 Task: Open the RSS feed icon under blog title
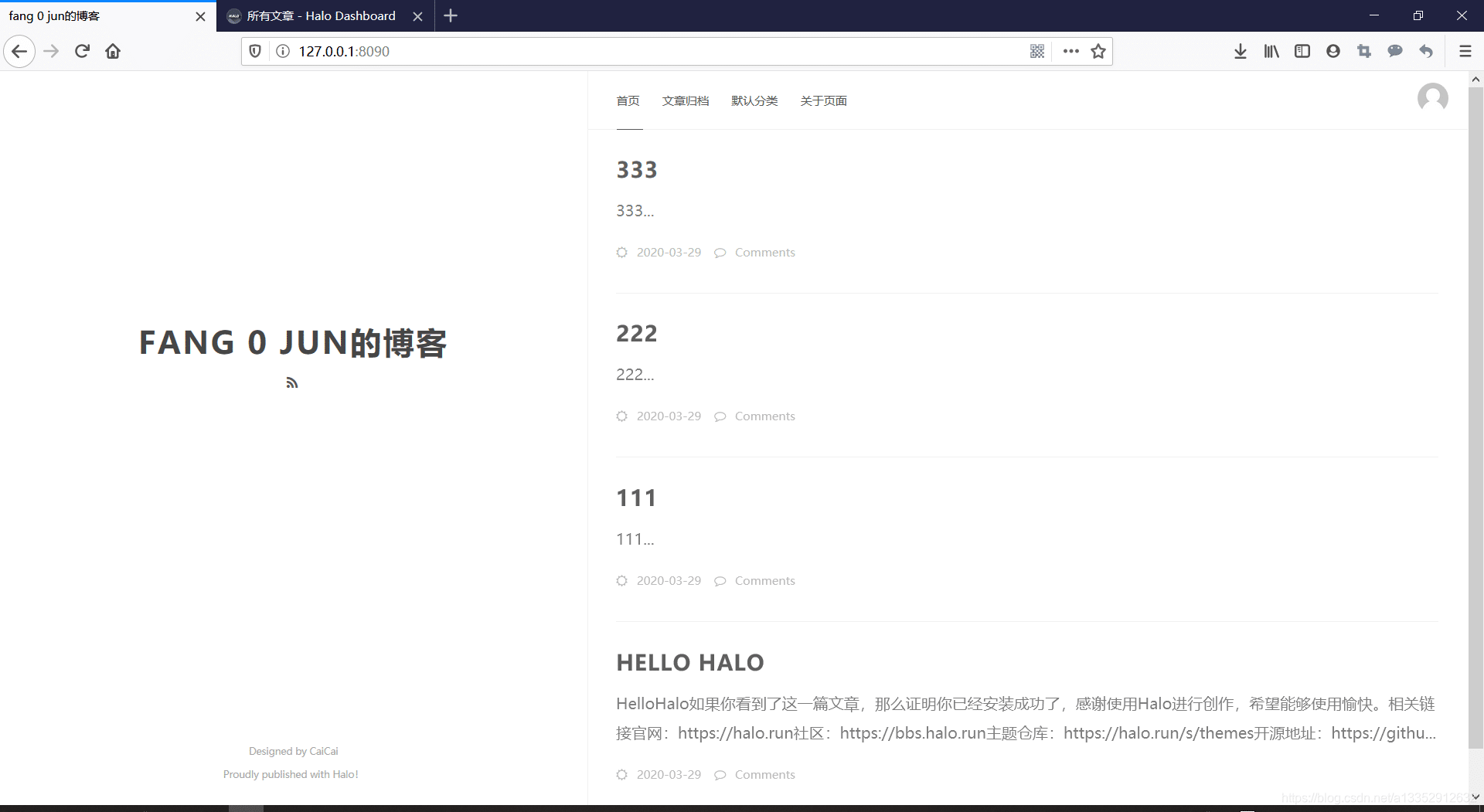(292, 382)
